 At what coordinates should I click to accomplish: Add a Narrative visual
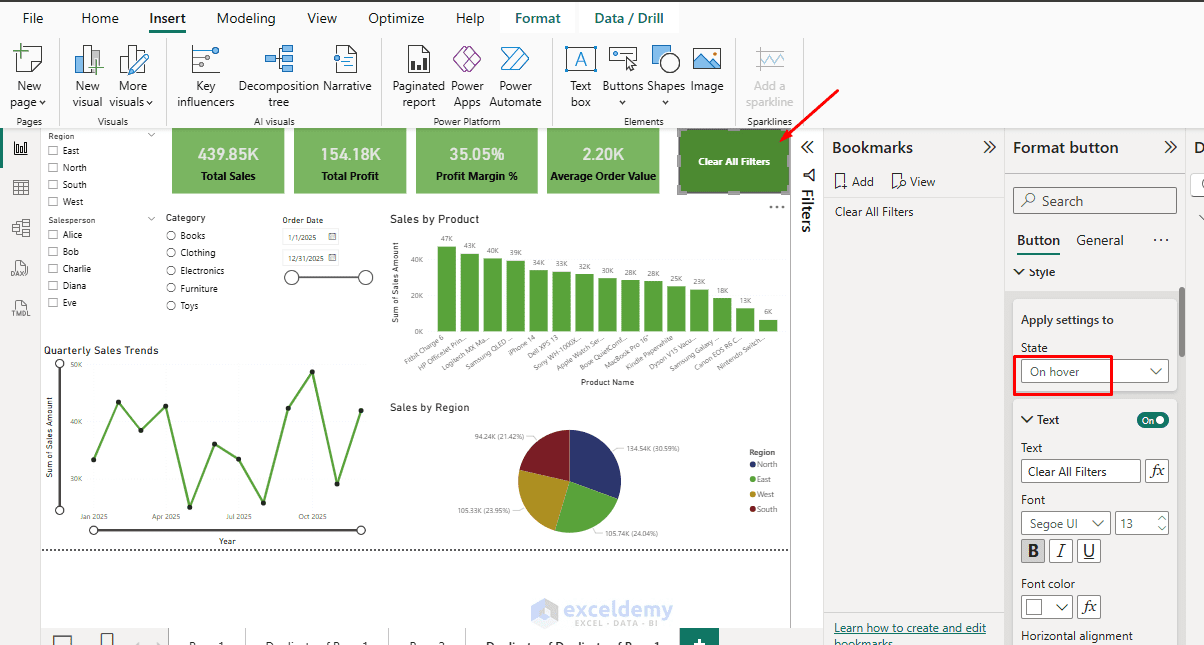pos(347,69)
